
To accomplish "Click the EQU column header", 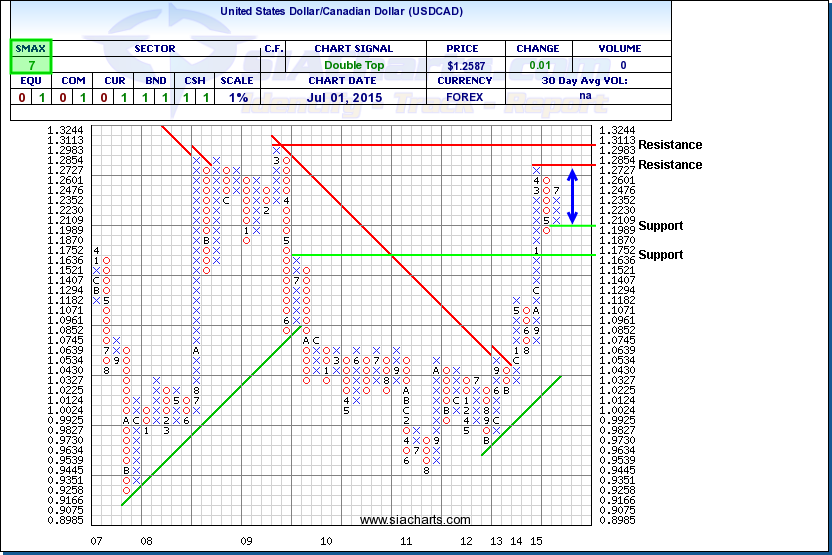I will [29, 81].
